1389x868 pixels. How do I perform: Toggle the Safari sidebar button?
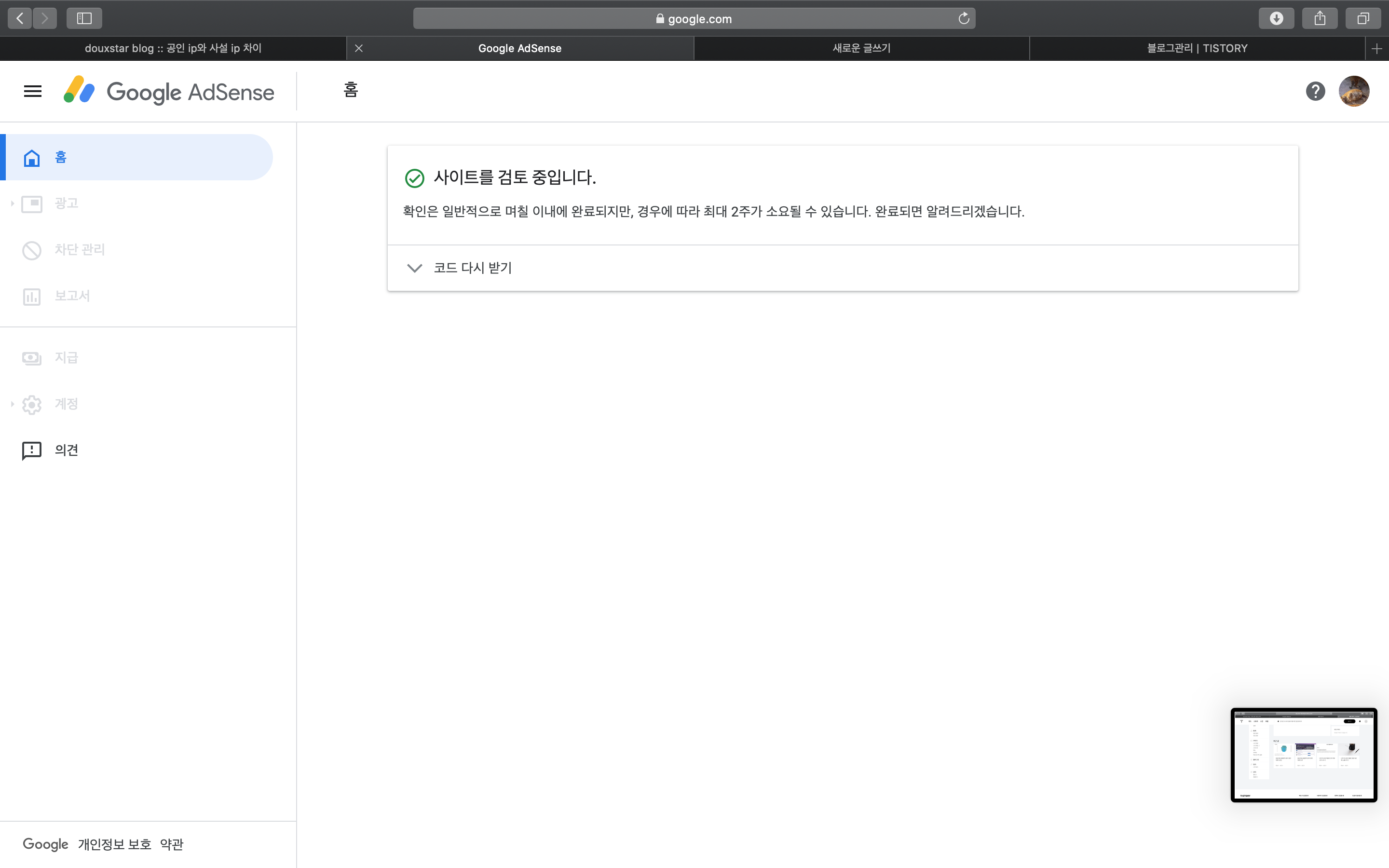tap(84, 18)
